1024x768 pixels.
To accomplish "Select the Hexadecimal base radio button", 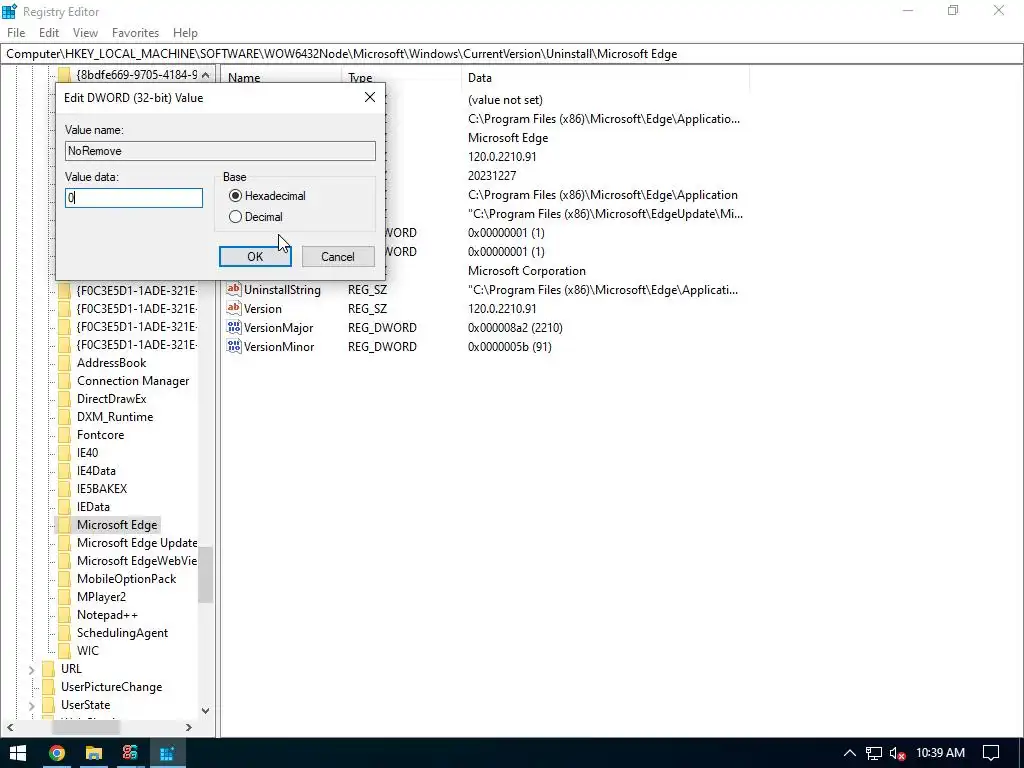I will point(235,196).
